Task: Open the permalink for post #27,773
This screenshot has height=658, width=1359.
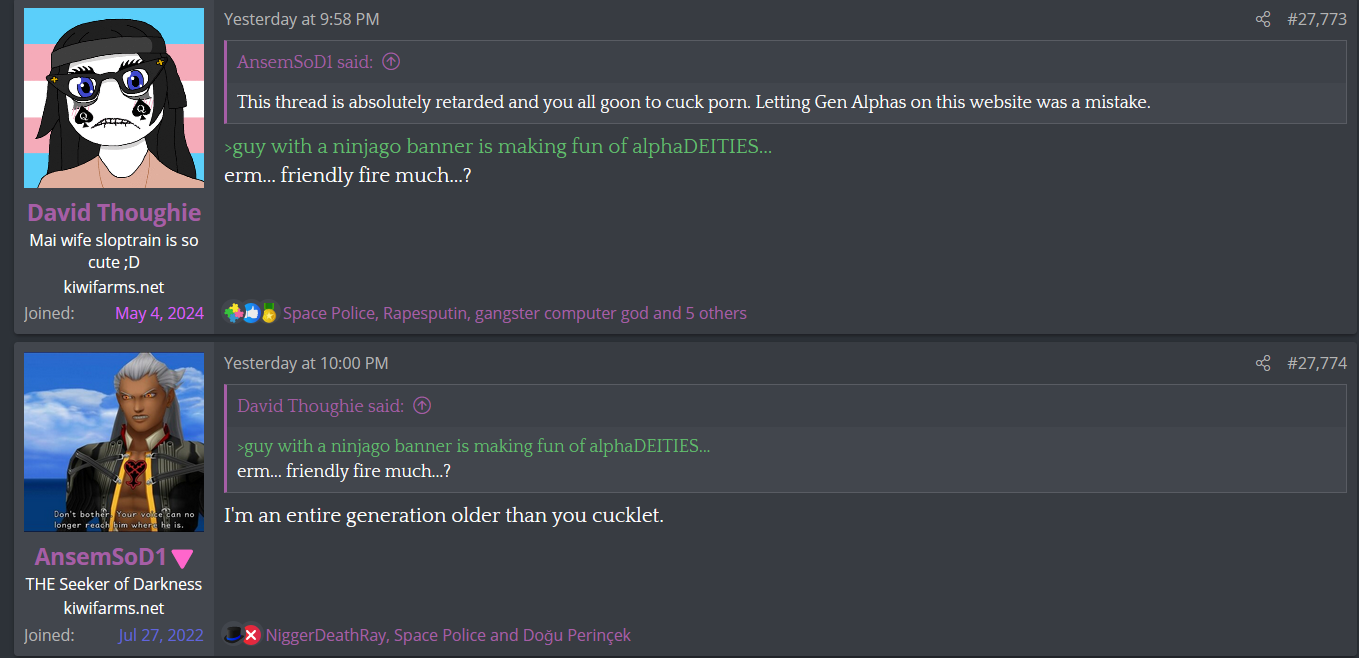Action: point(1317,19)
